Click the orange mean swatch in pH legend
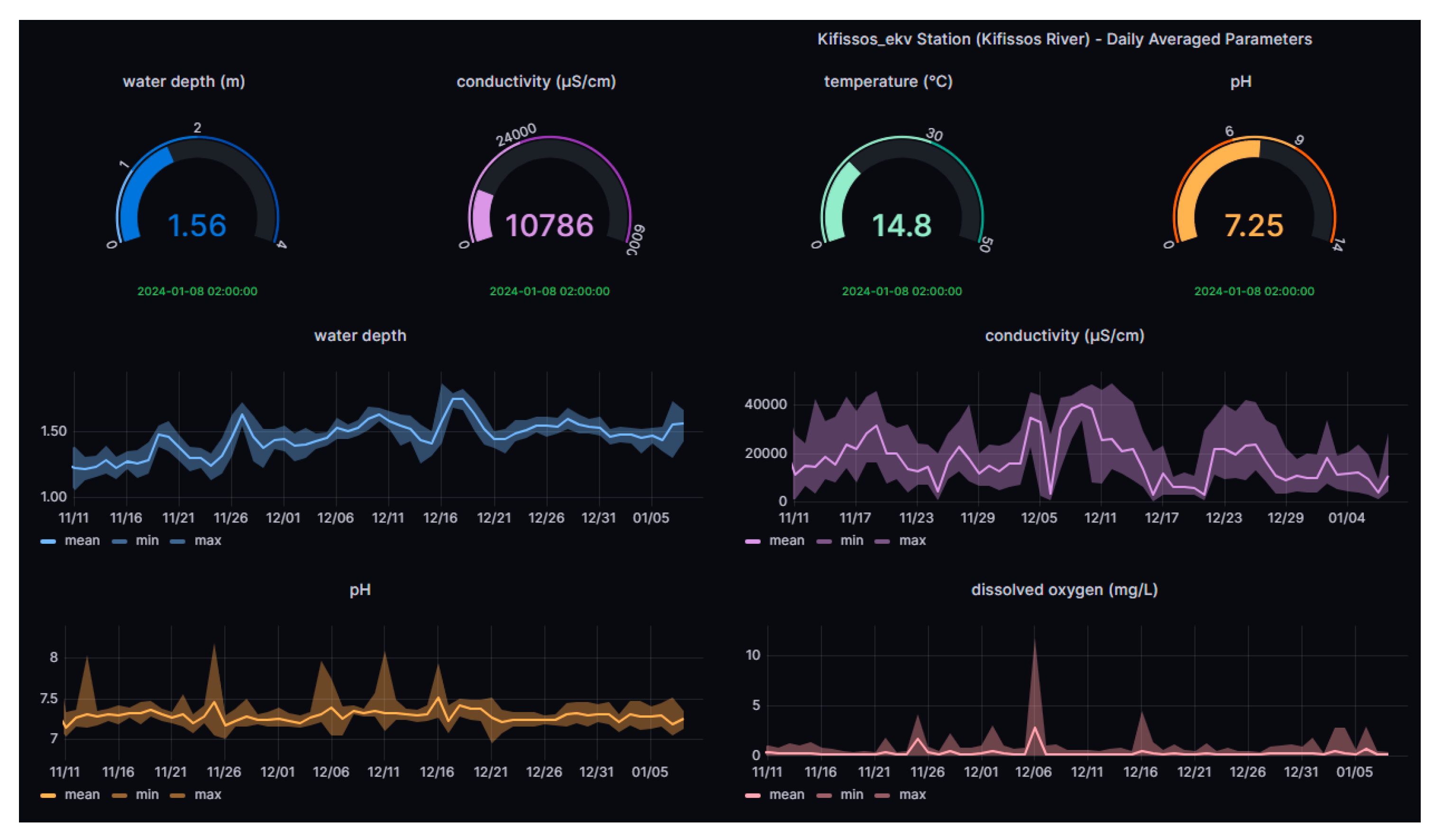This screenshot has height=840, width=1434. click(48, 795)
